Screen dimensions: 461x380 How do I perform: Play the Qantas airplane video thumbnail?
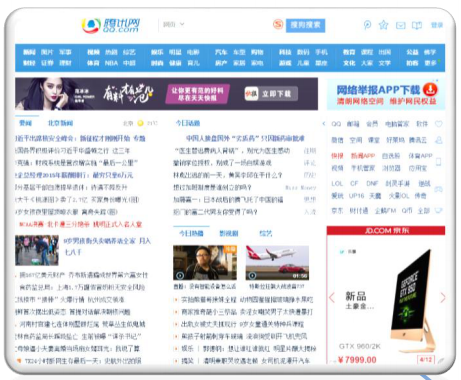[277, 263]
